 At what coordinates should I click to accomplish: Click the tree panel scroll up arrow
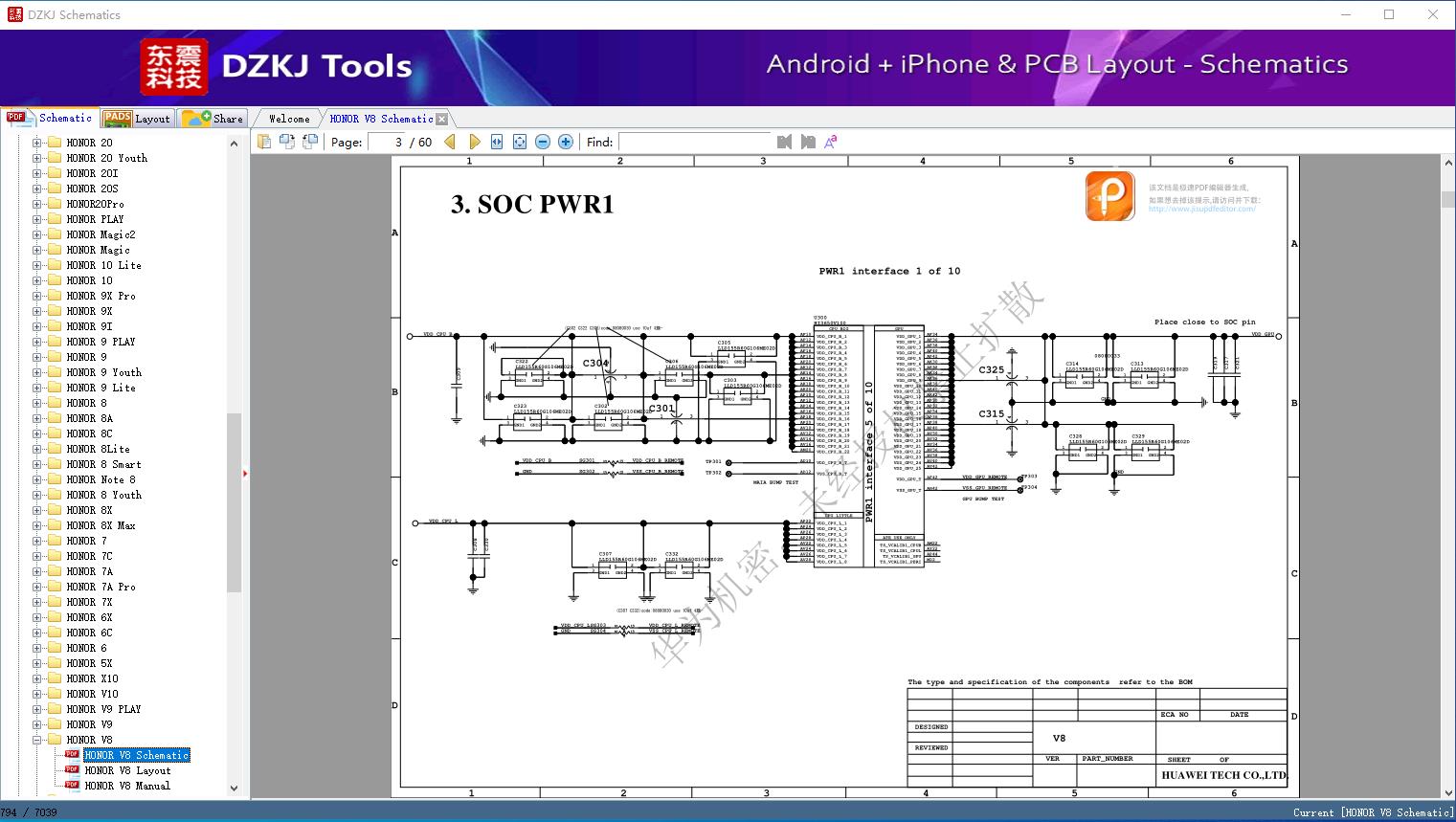click(234, 144)
